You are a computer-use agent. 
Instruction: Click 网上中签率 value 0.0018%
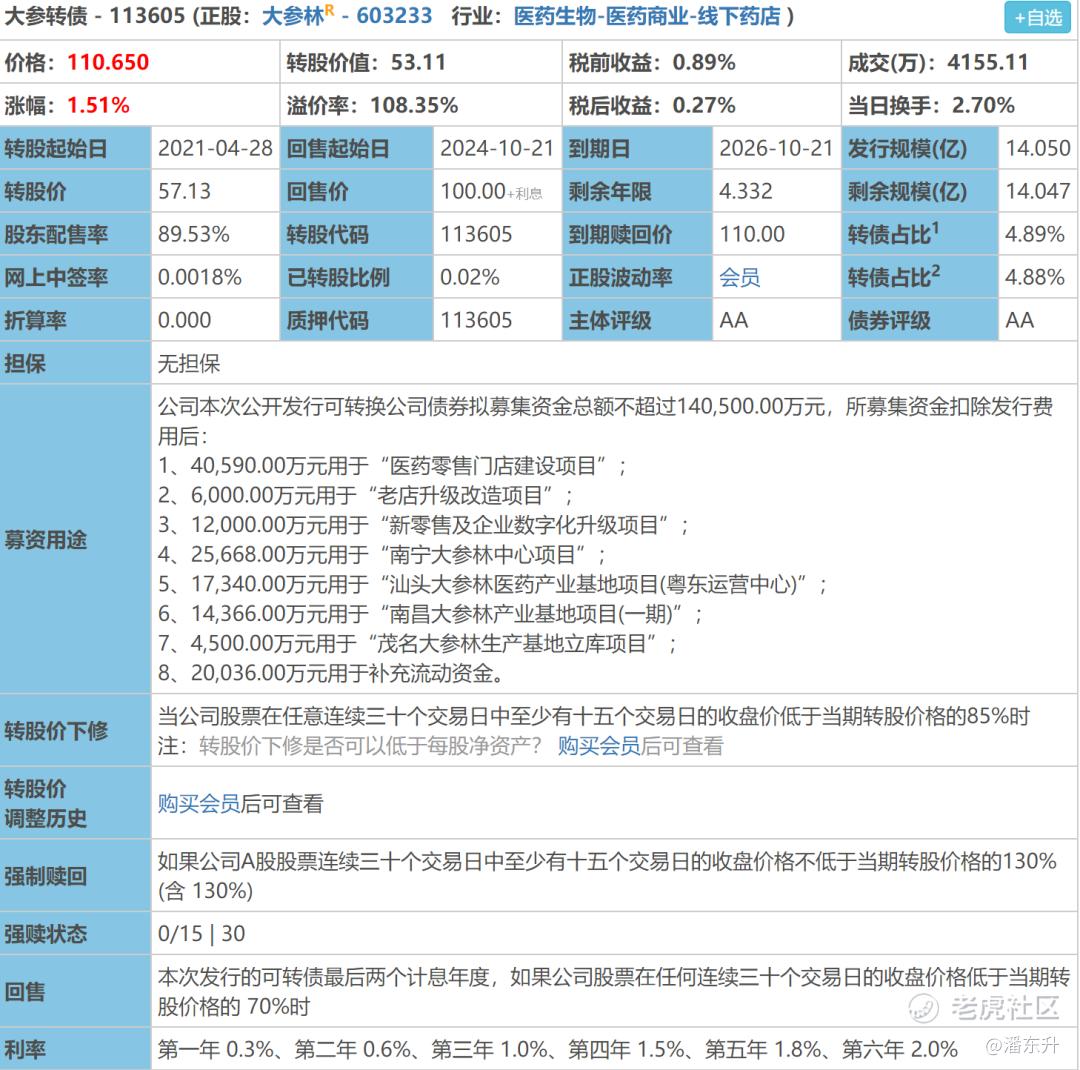click(x=200, y=277)
